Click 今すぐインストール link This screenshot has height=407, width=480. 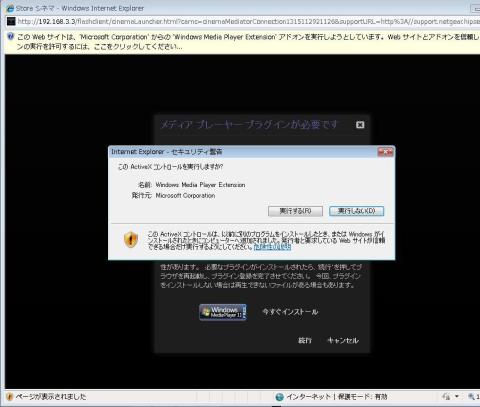pyautogui.click(x=290, y=312)
